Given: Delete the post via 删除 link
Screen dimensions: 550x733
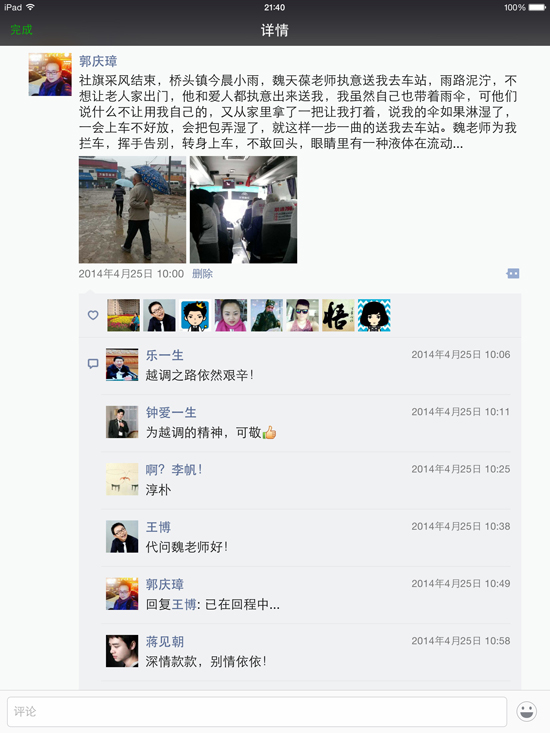Looking at the screenshot, I should pyautogui.click(x=202, y=273).
